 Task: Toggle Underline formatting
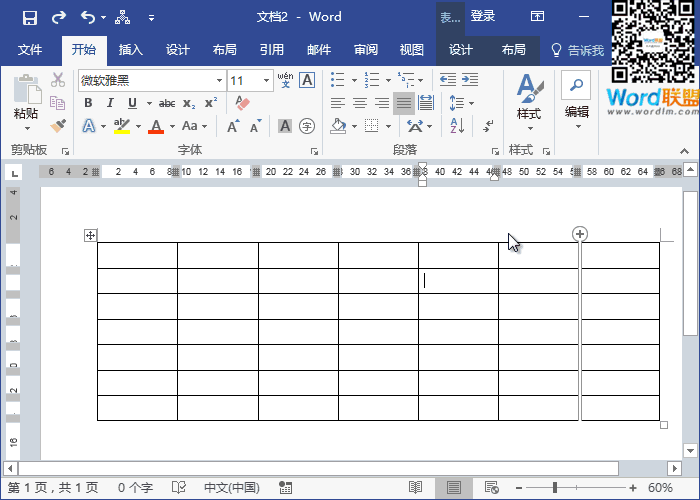pyautogui.click(x=132, y=103)
